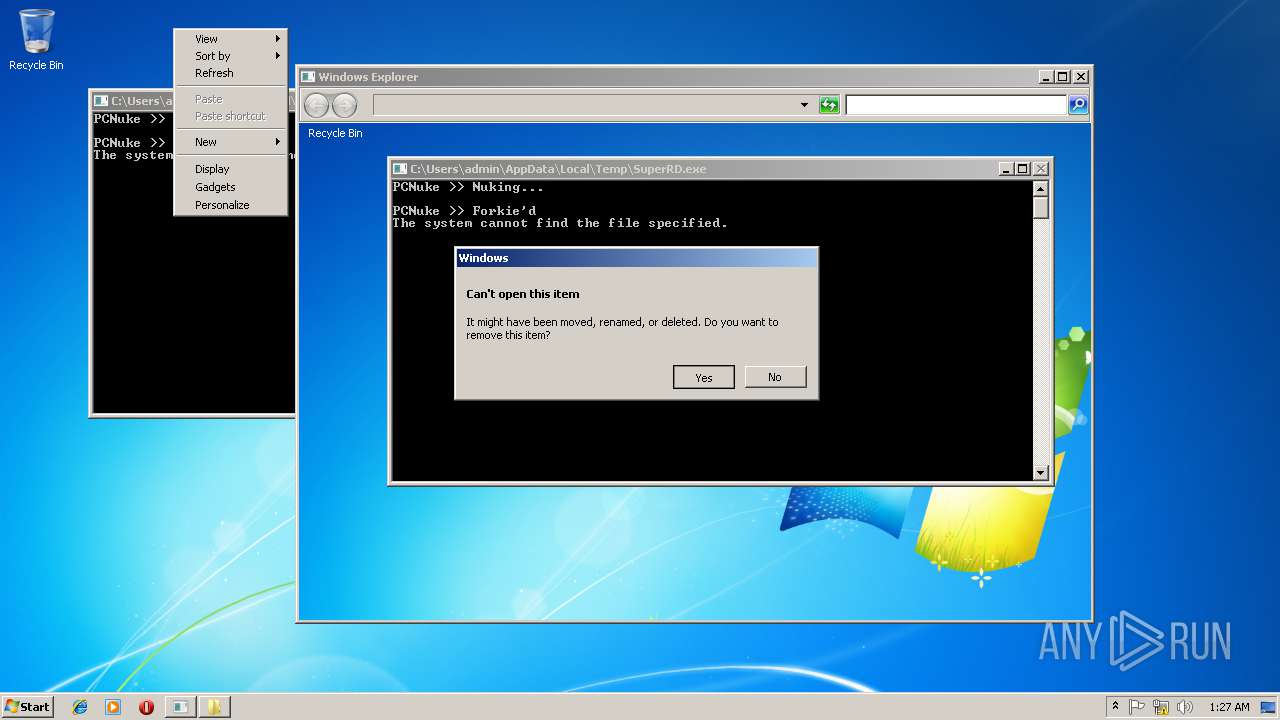Open Windows Media Player from the taskbar

click(x=113, y=707)
